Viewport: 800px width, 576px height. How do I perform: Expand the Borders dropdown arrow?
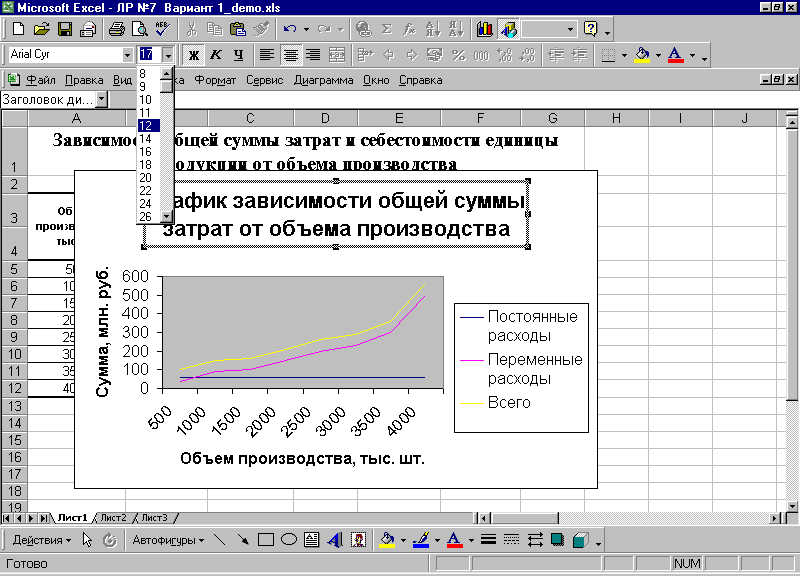(624, 55)
